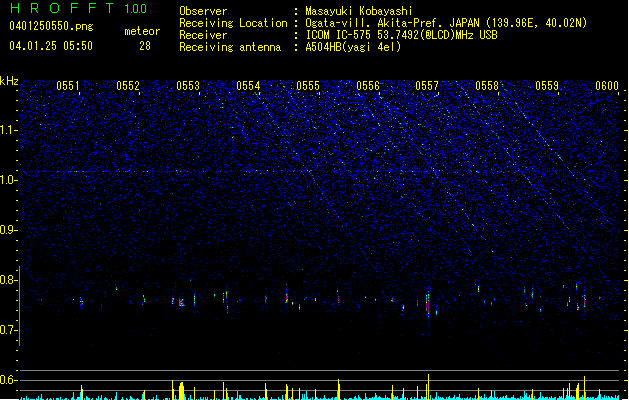Click the 0558 time marker
Viewport: 629px width, 400px height.
(487, 86)
